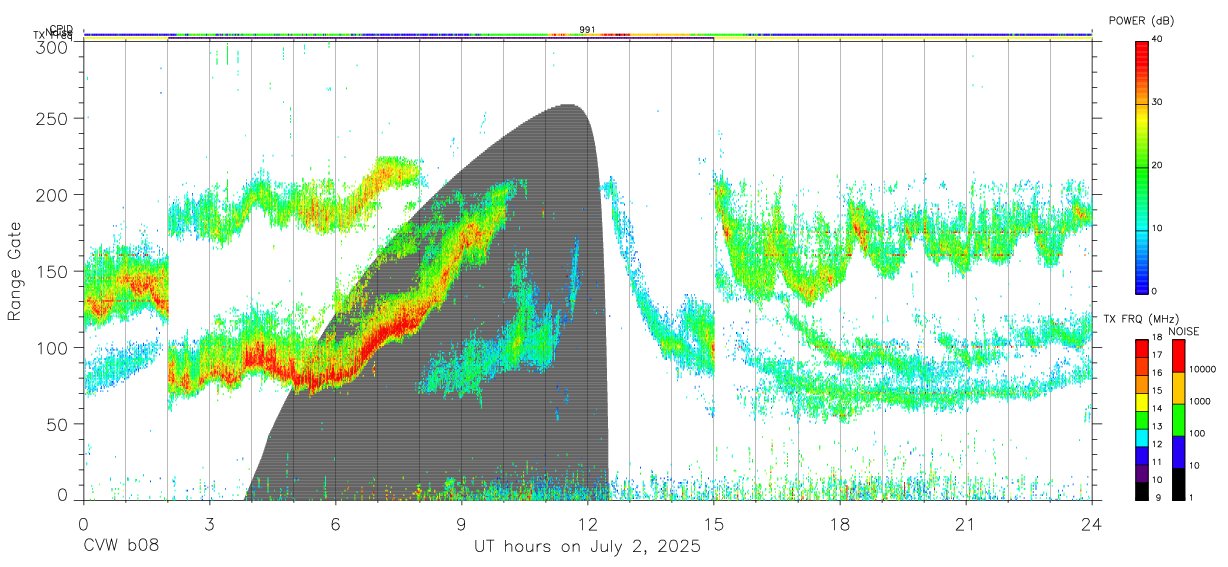Click range gate tick label 150
This screenshot has height=567, width=1228.
(x=53, y=271)
